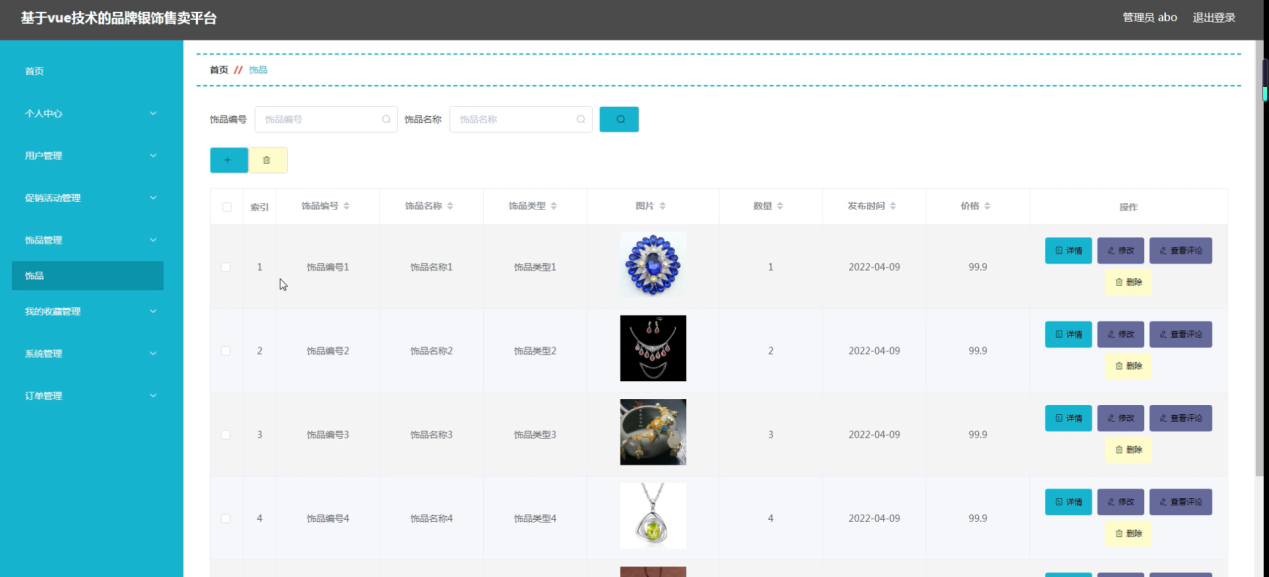Image resolution: width=1269 pixels, height=577 pixels.
Task: Sort by 数量 column arrows
Action: pyautogui.click(x=780, y=206)
